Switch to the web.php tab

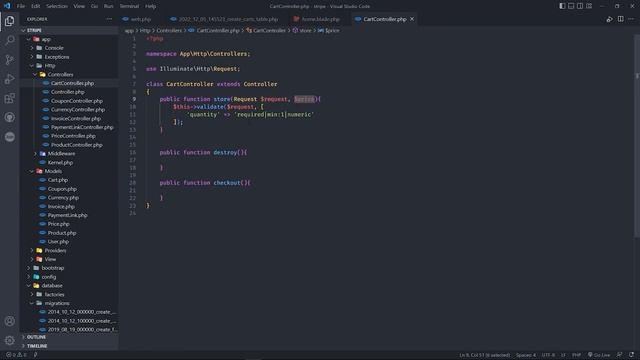tap(141, 19)
